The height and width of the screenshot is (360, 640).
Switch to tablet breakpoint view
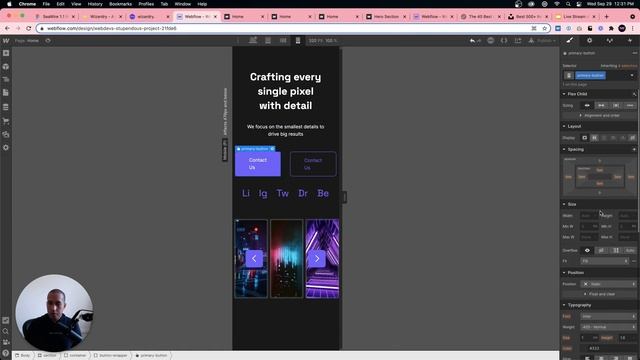click(x=268, y=40)
